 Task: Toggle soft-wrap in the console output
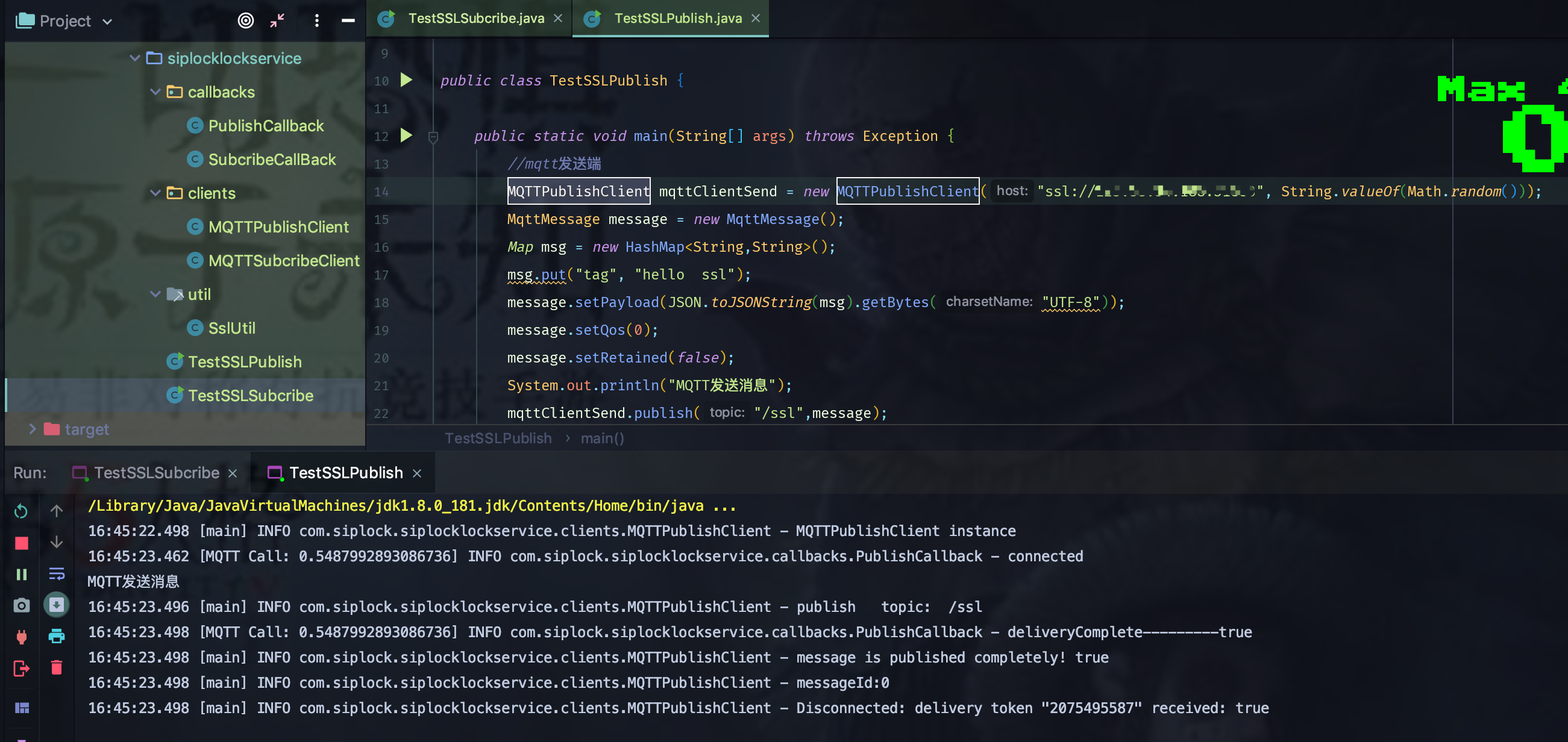click(57, 572)
